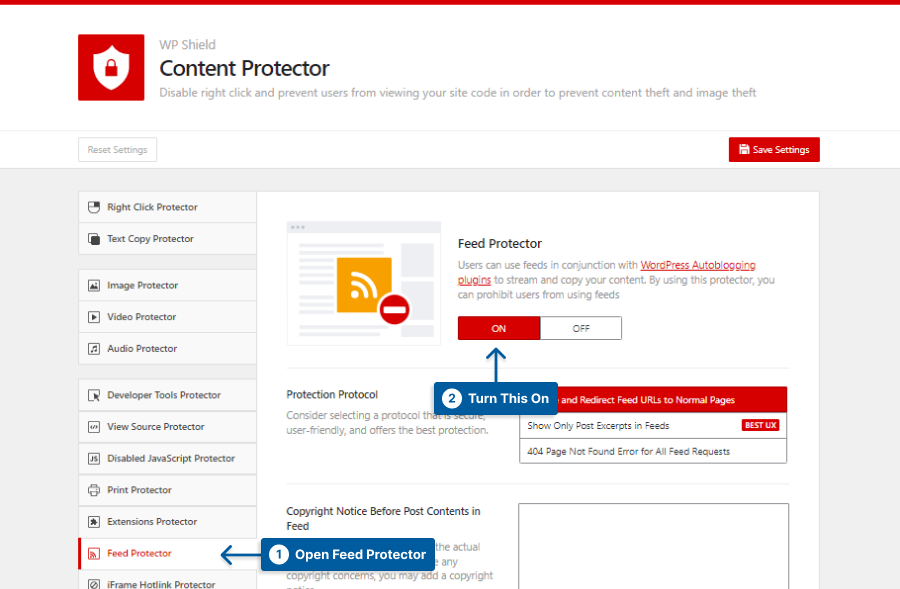Viewport: 900px width, 589px height.
Task: Click the Content Protector page title
Action: [245, 68]
